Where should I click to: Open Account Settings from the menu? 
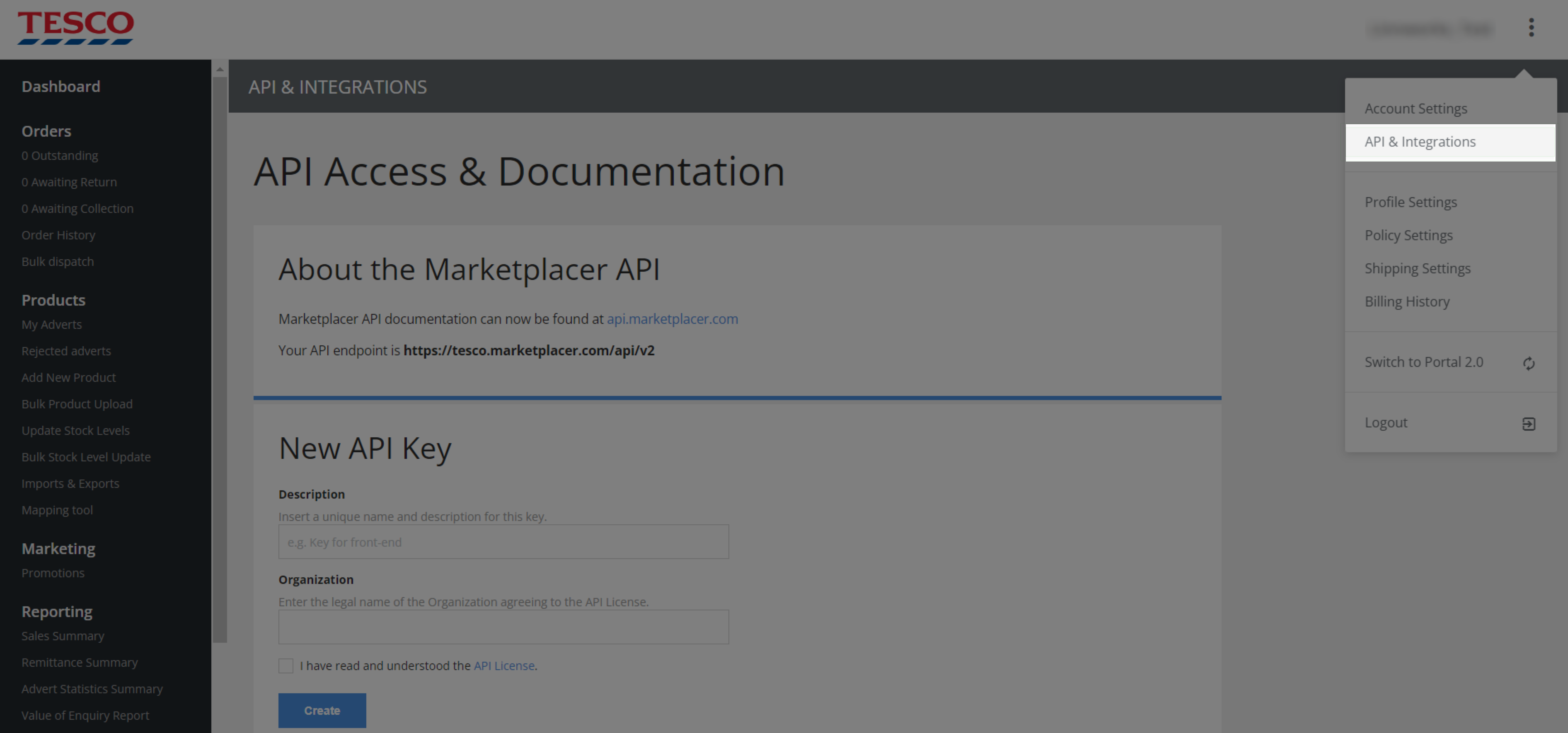(1415, 108)
